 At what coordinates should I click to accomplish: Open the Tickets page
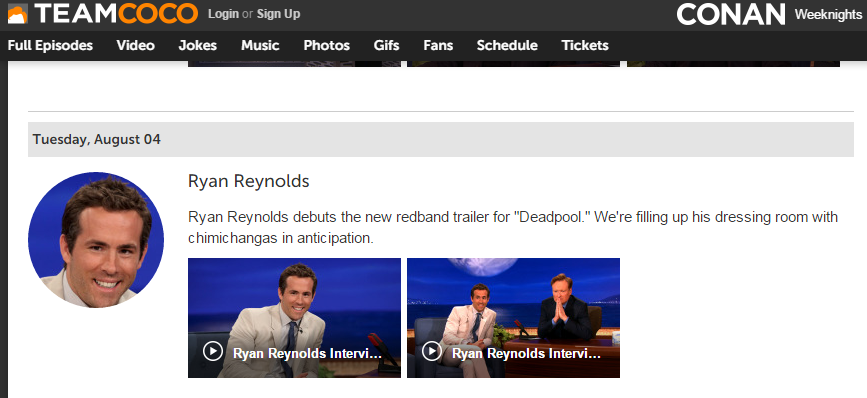point(585,45)
